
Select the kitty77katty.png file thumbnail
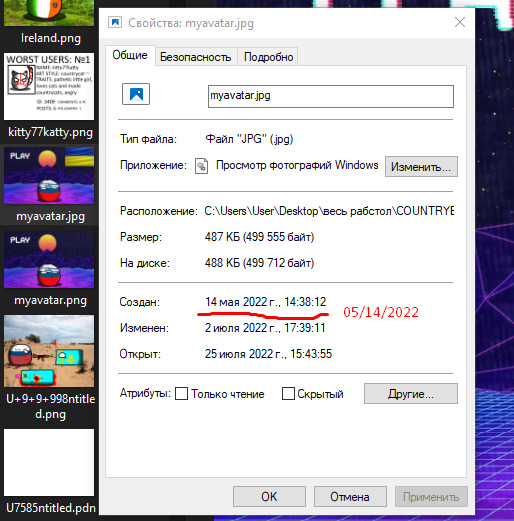[49, 86]
